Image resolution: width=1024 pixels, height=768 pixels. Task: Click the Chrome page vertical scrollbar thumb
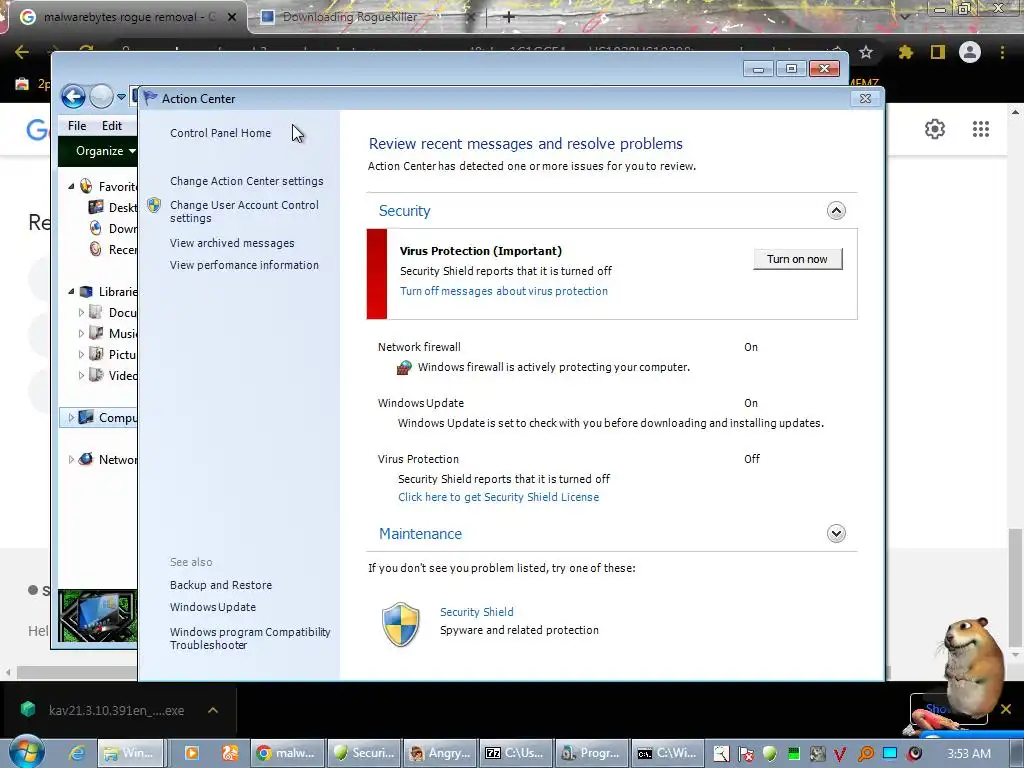pos(1015,588)
